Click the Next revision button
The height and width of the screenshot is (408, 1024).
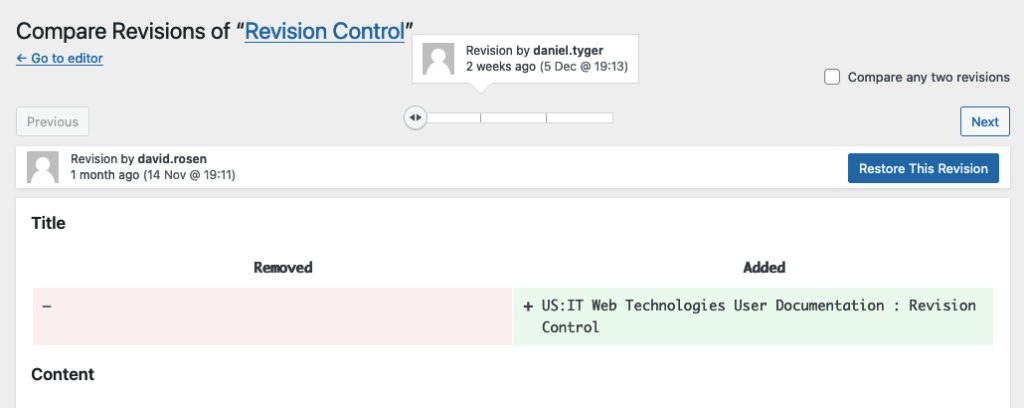pyautogui.click(x=985, y=121)
